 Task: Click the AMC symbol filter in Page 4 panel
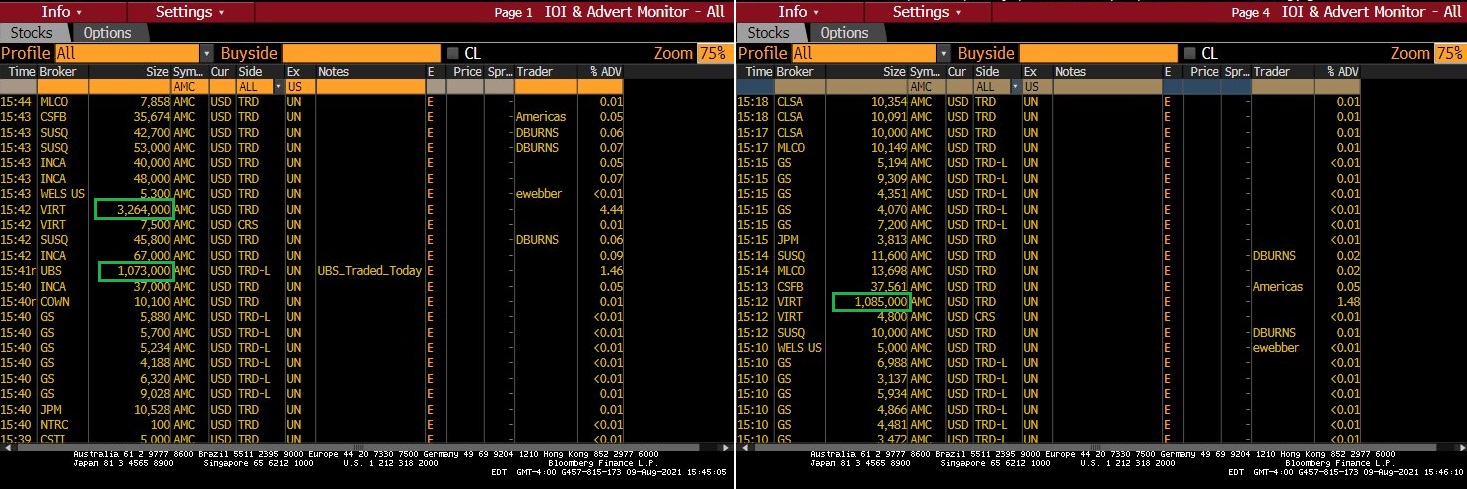point(925,87)
